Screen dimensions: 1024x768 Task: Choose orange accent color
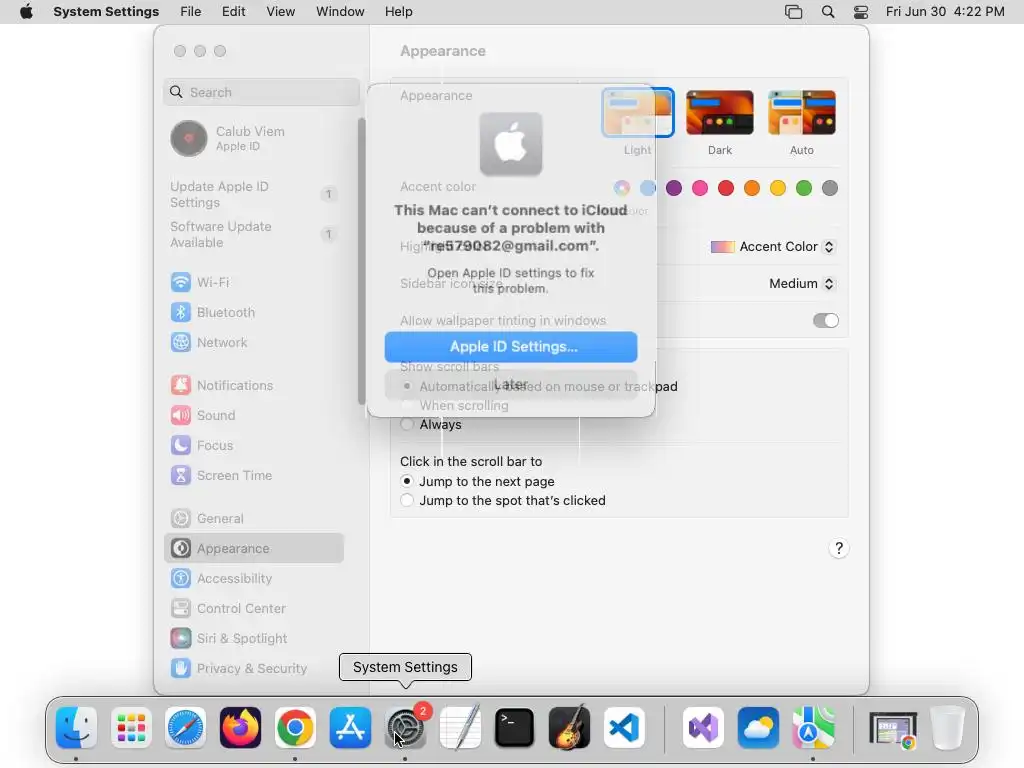point(752,189)
